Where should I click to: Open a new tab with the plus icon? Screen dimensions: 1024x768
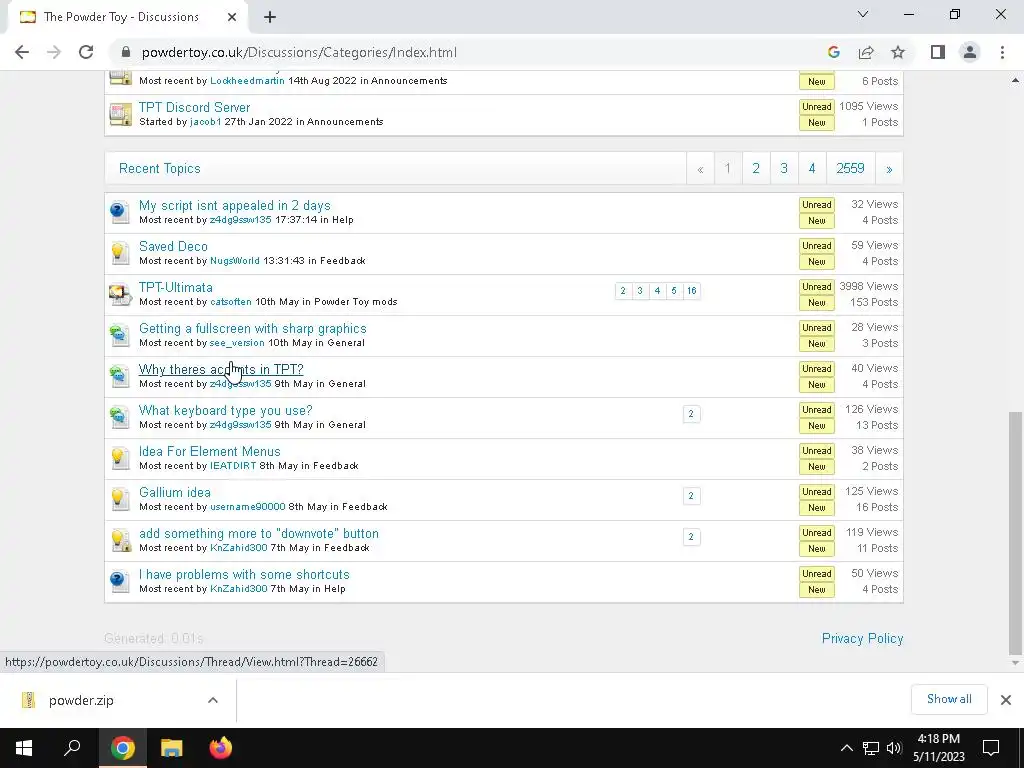(x=270, y=17)
